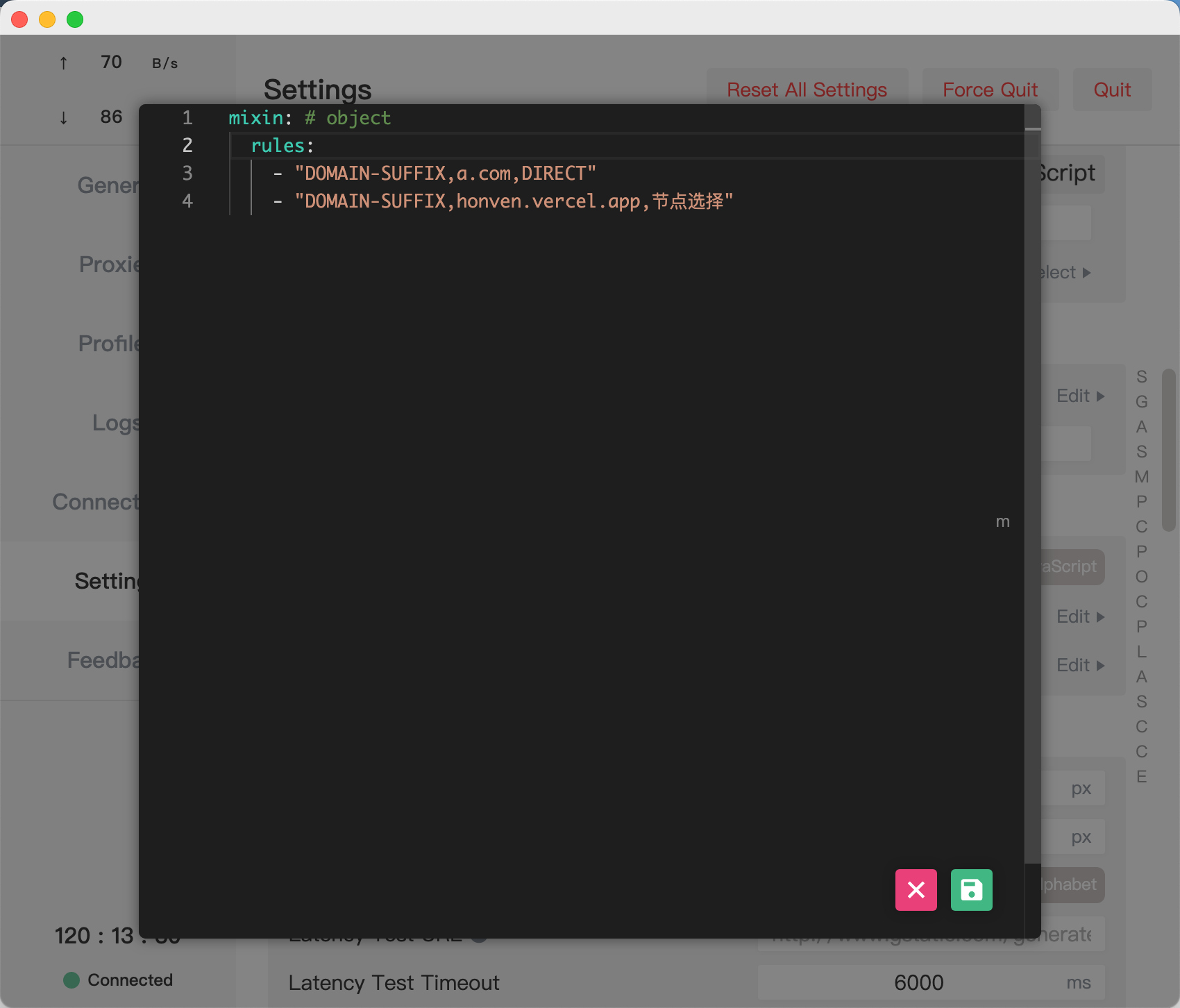Switch to the Logs sidebar tab

pyautogui.click(x=115, y=423)
